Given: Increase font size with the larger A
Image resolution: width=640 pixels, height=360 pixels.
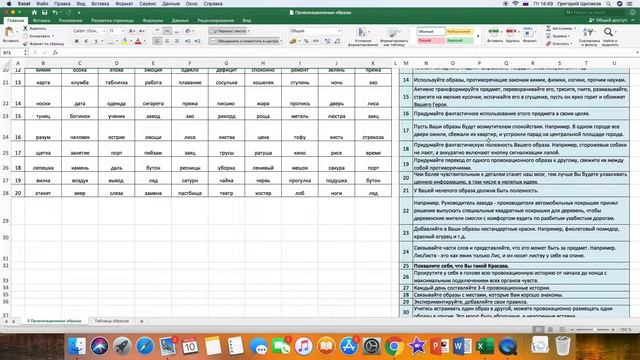Looking at the screenshot, I should (131, 31).
